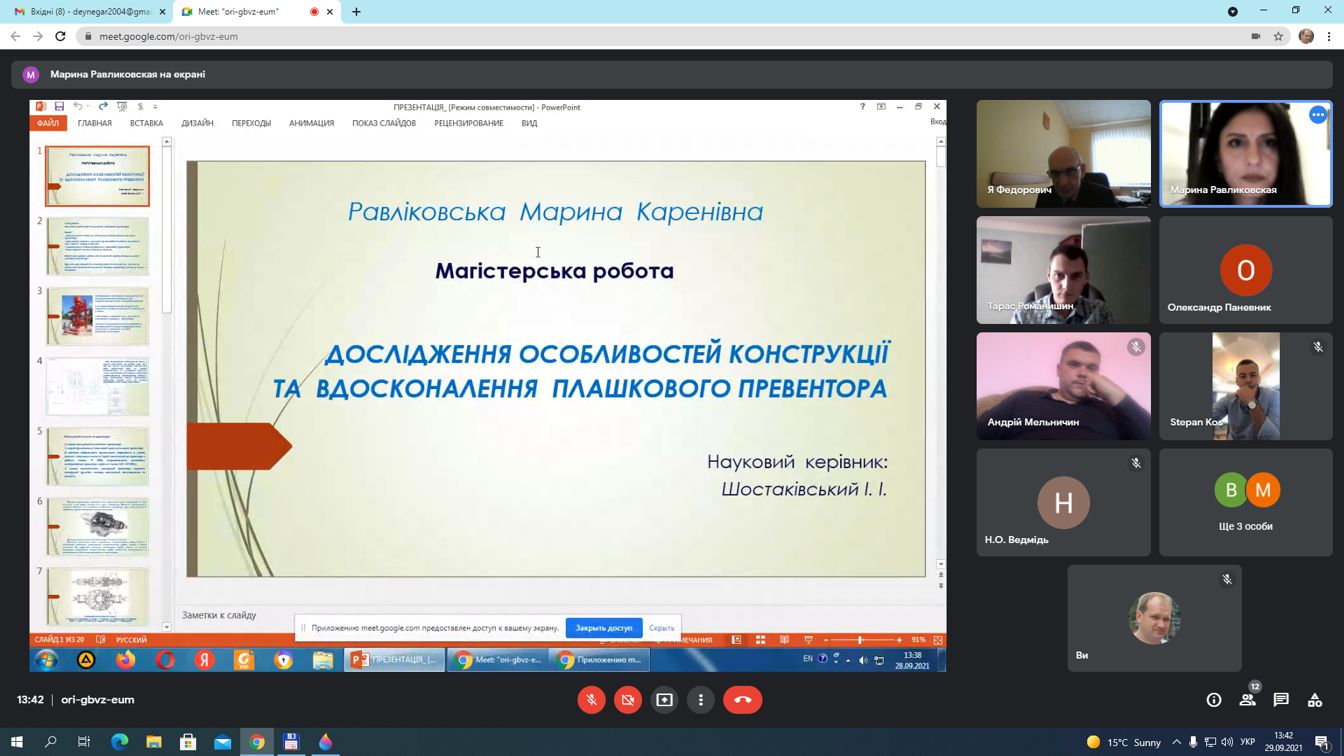
Task: Click the "Ще 3 особи" participants tile
Action: [1245, 502]
